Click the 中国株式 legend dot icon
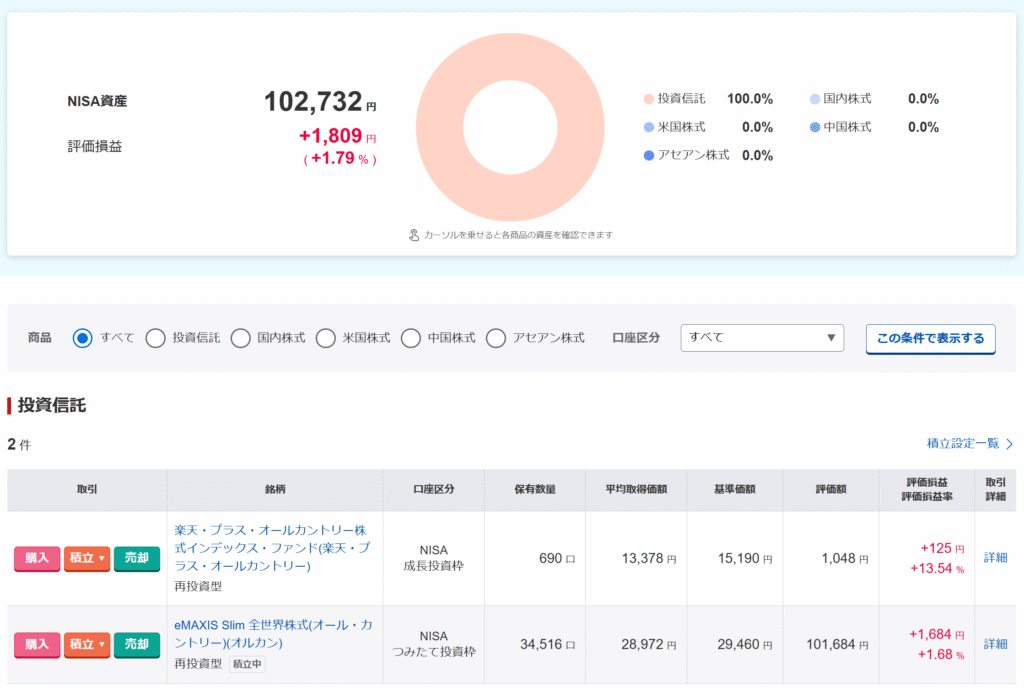The width and height of the screenshot is (1024, 692). pos(815,127)
